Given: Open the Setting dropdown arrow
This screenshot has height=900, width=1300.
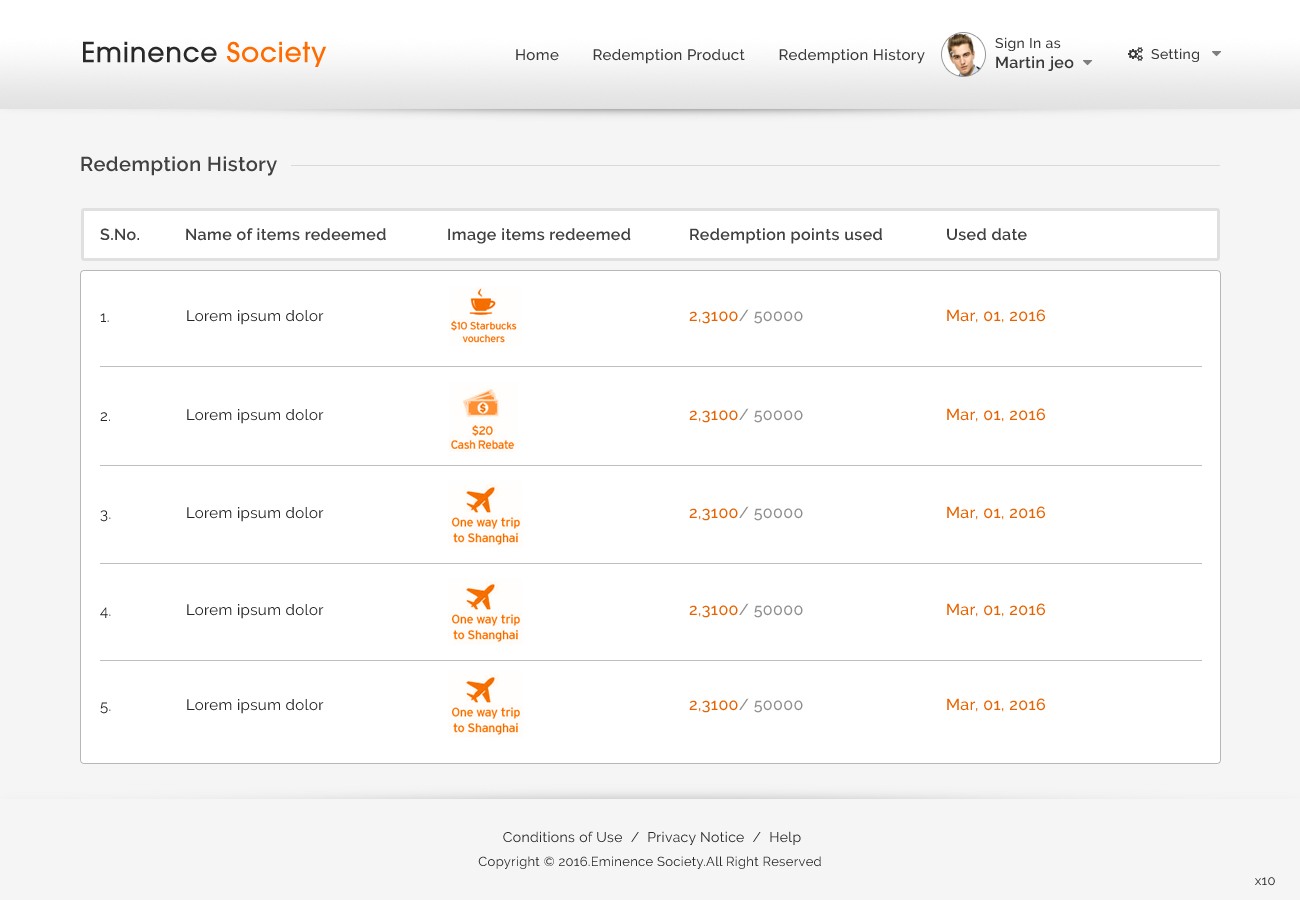Looking at the screenshot, I should pos(1216,54).
